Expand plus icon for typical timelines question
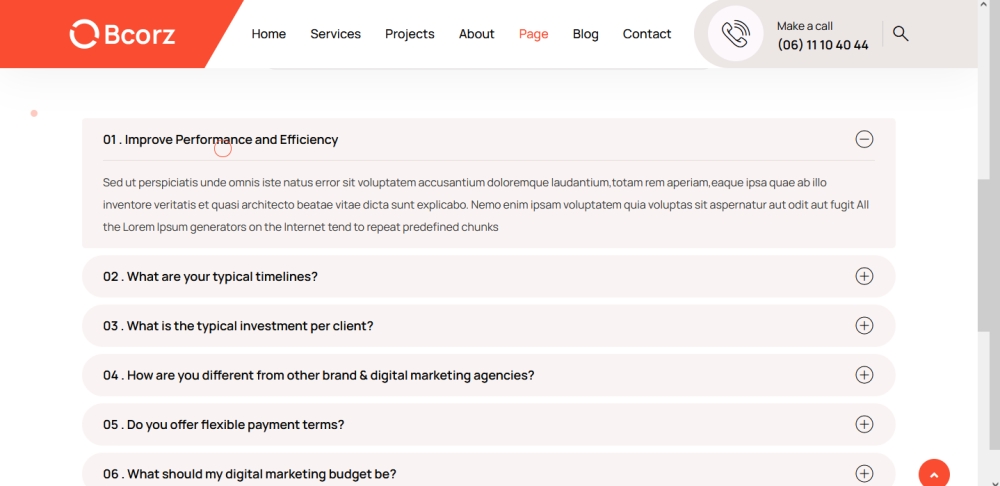1000x486 pixels. coord(864,276)
